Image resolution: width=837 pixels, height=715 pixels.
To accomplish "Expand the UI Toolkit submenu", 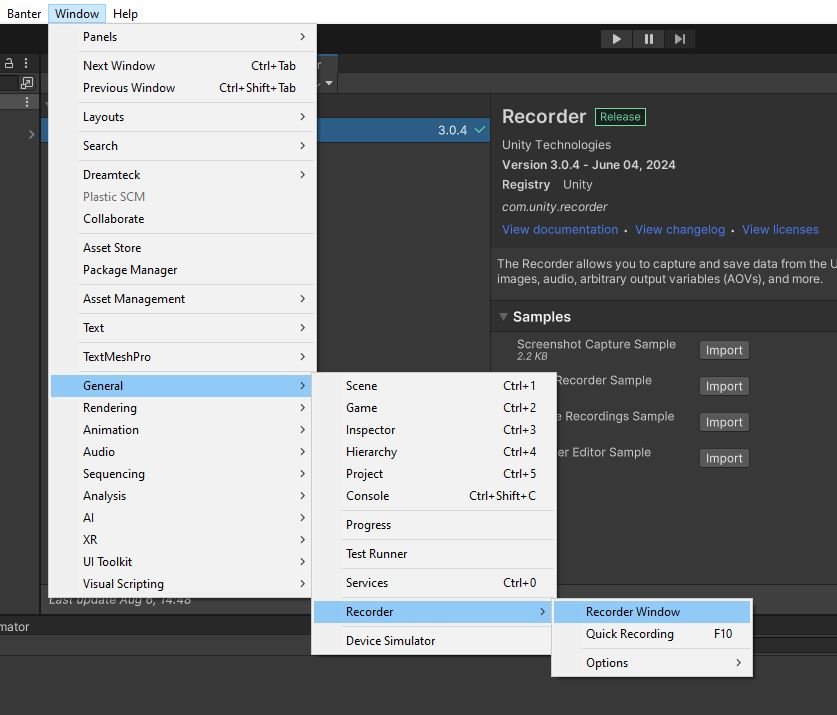I will point(183,562).
